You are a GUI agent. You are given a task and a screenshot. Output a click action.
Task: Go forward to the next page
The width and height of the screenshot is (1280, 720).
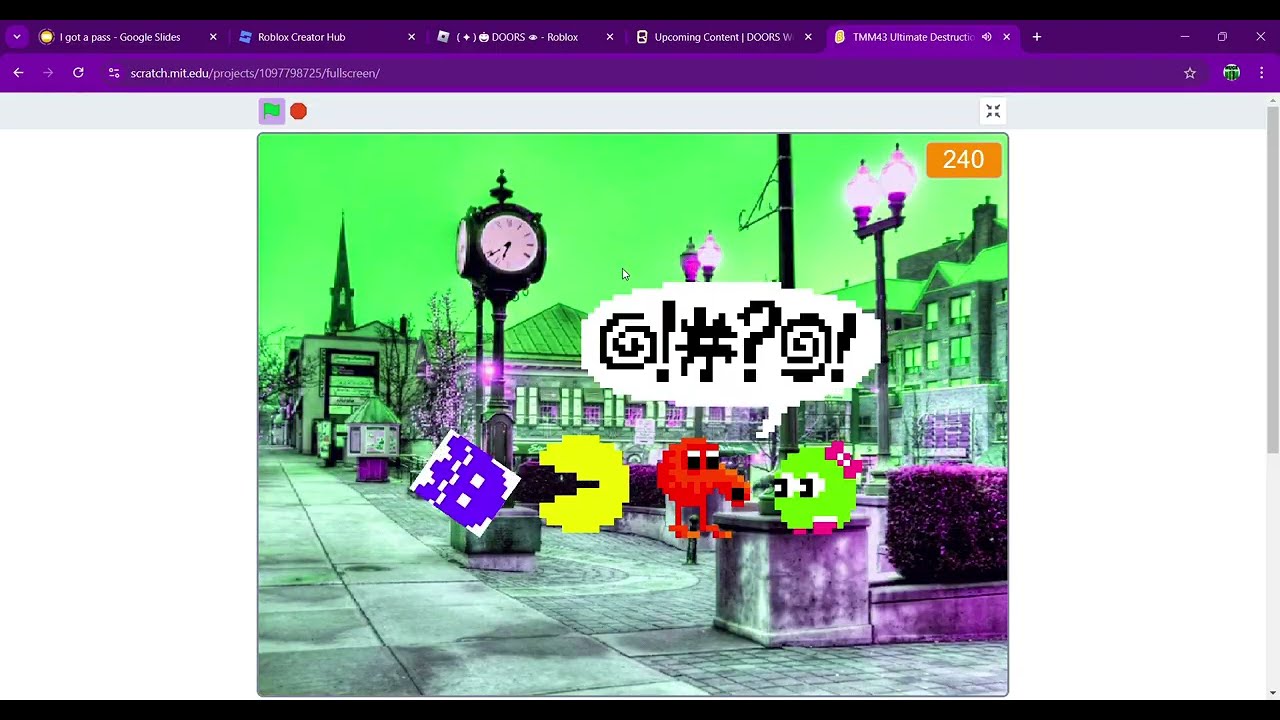coord(48,73)
